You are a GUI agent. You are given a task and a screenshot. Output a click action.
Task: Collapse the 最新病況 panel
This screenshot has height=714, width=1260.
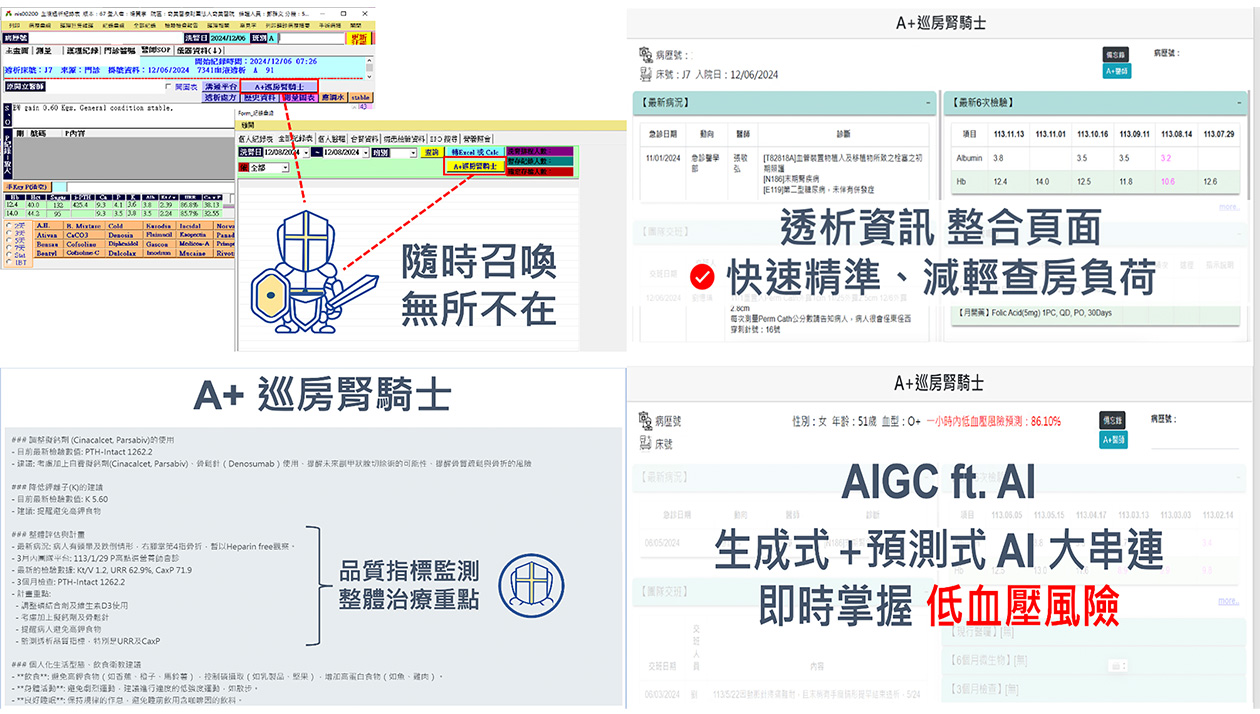[x=928, y=102]
